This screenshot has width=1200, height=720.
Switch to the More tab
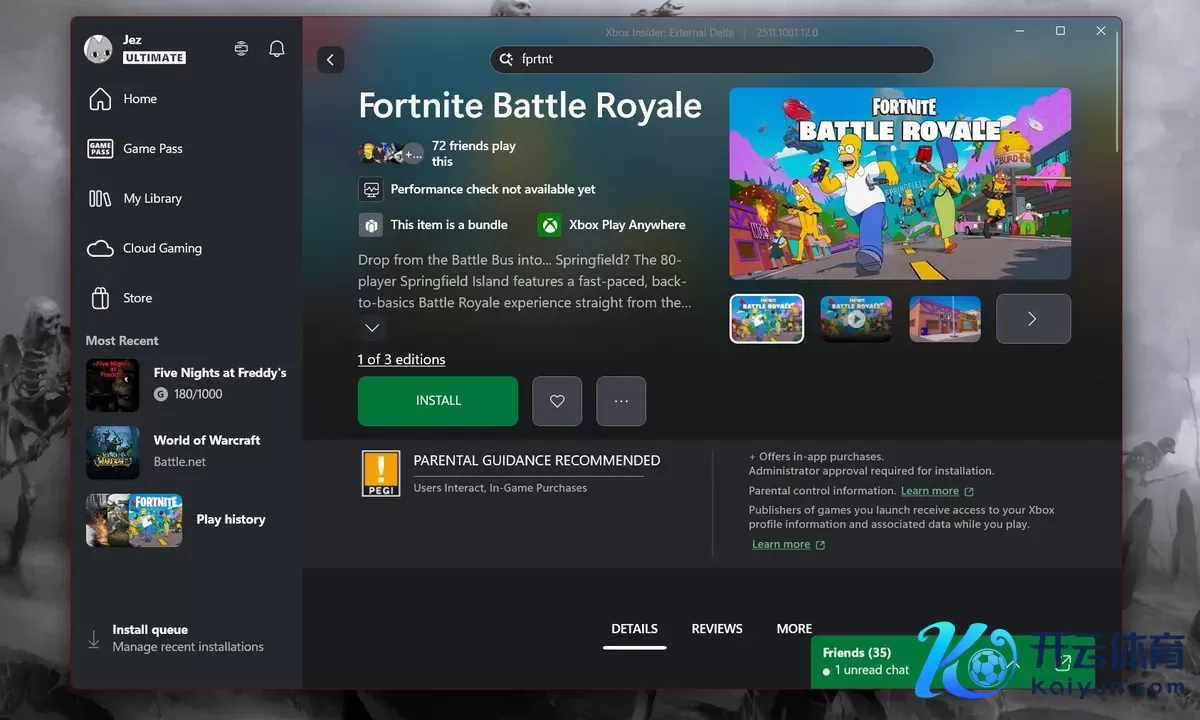coord(794,629)
